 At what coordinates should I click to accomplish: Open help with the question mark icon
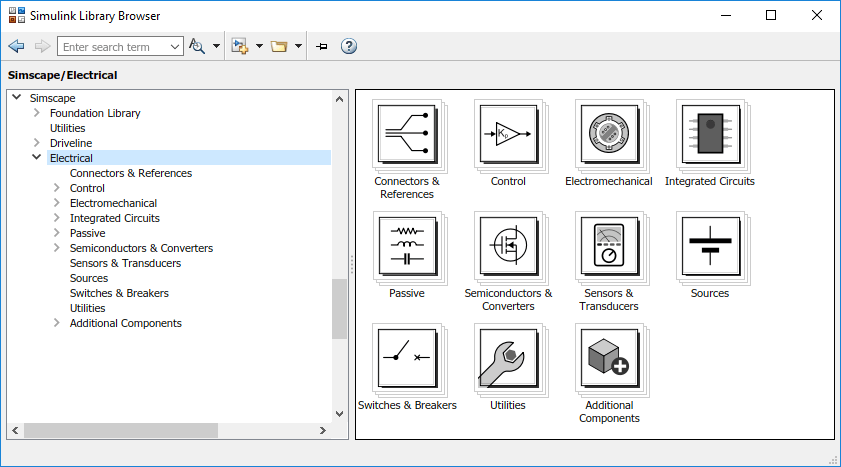(349, 47)
